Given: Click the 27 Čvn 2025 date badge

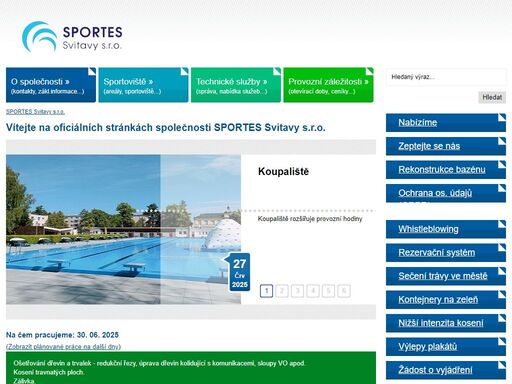Looking at the screenshot, I should pyautogui.click(x=239, y=273).
